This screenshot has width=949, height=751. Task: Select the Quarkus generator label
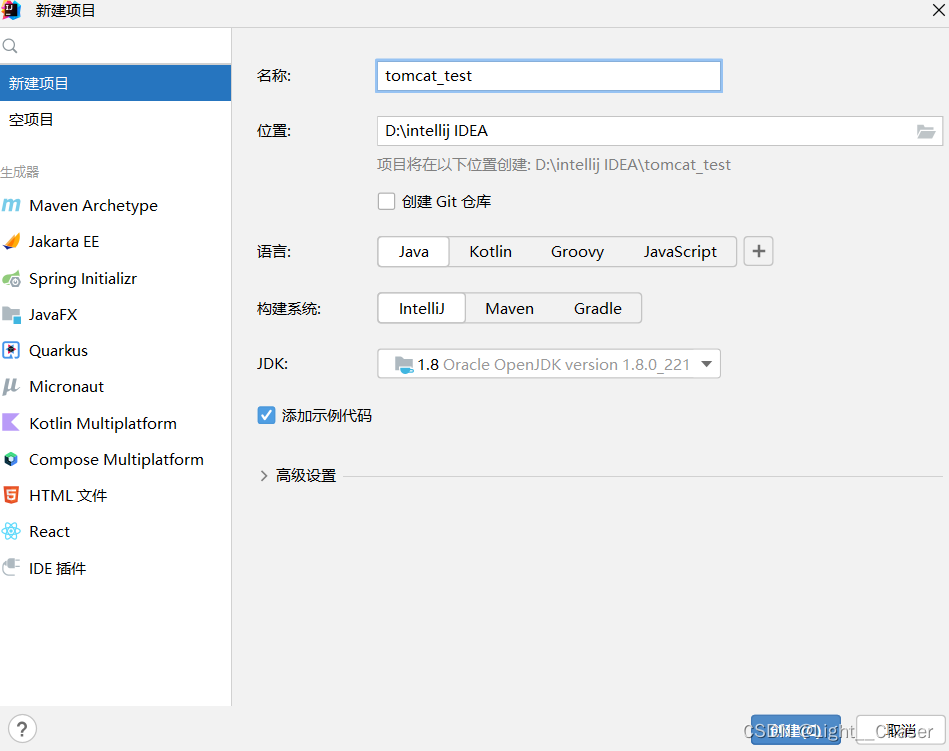point(58,350)
